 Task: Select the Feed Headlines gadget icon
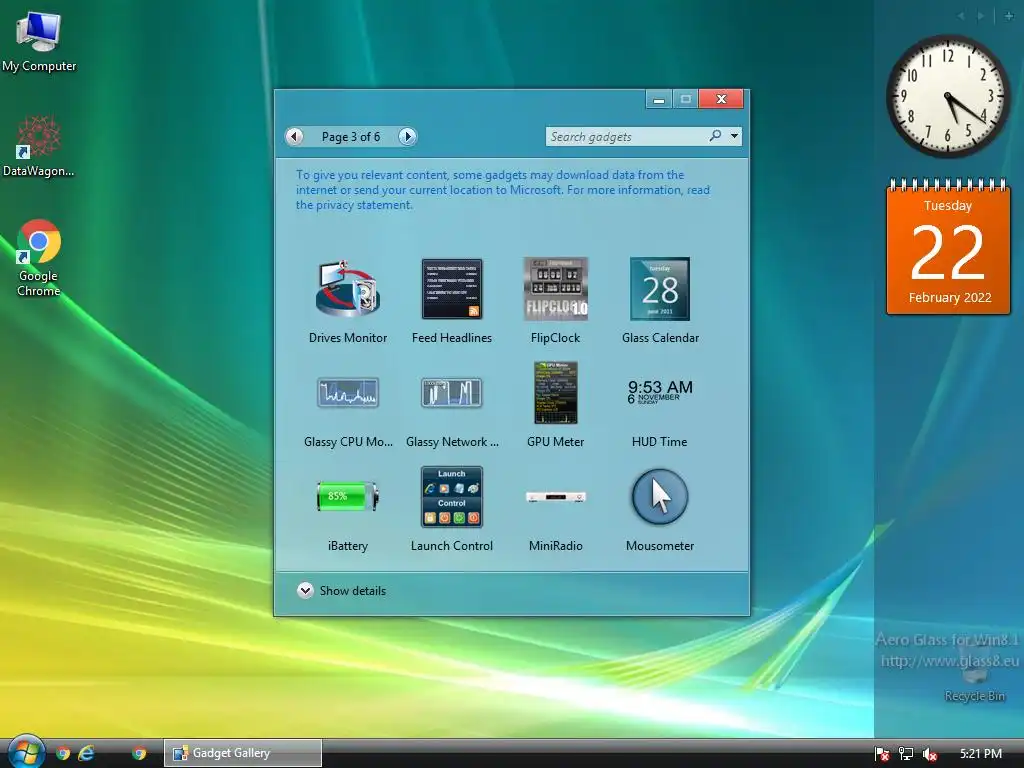452,289
